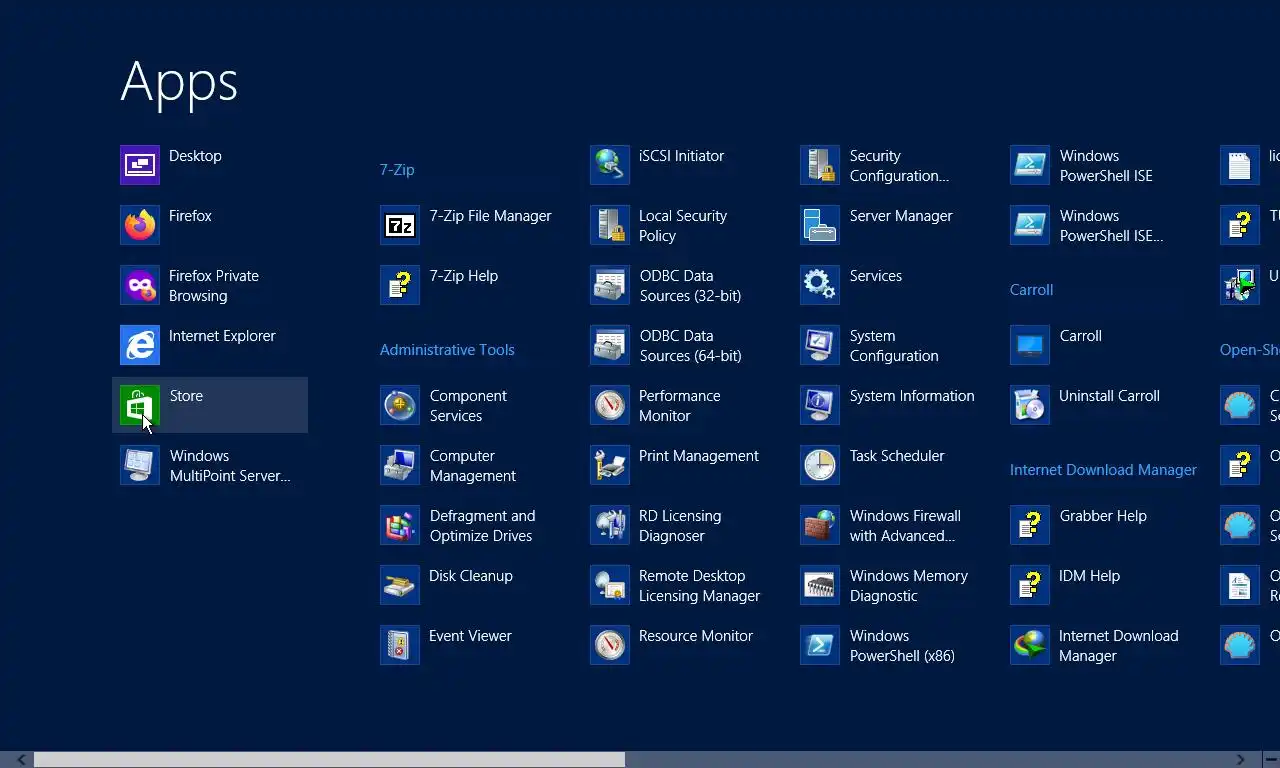1280x768 pixels.
Task: Open the Print Management icon
Action: (610, 465)
